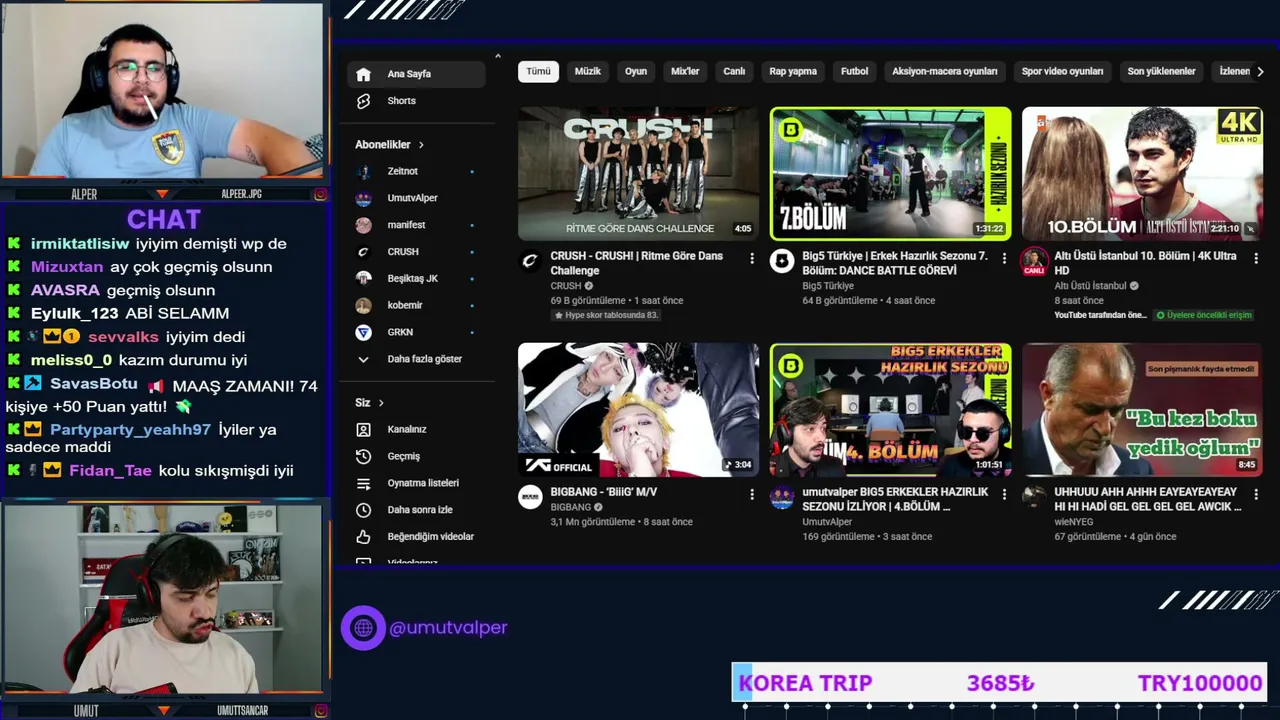
Task: Open UmutvAlper subscription avatar in sidebar
Action: [x=364, y=198]
